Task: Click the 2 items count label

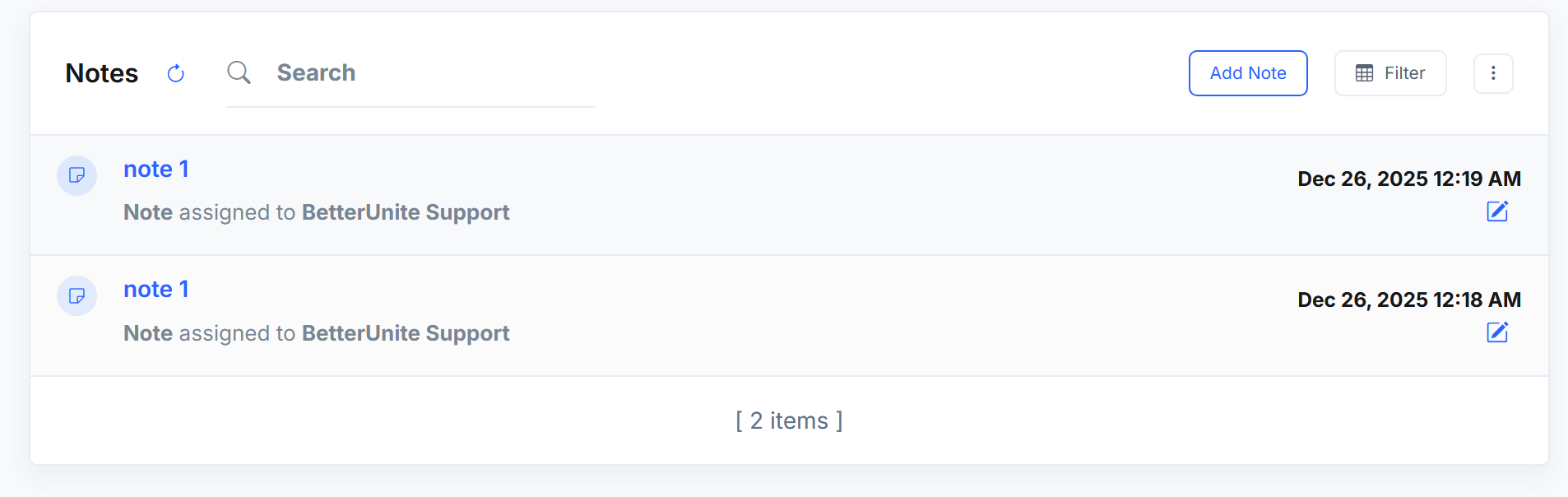Action: pos(789,421)
